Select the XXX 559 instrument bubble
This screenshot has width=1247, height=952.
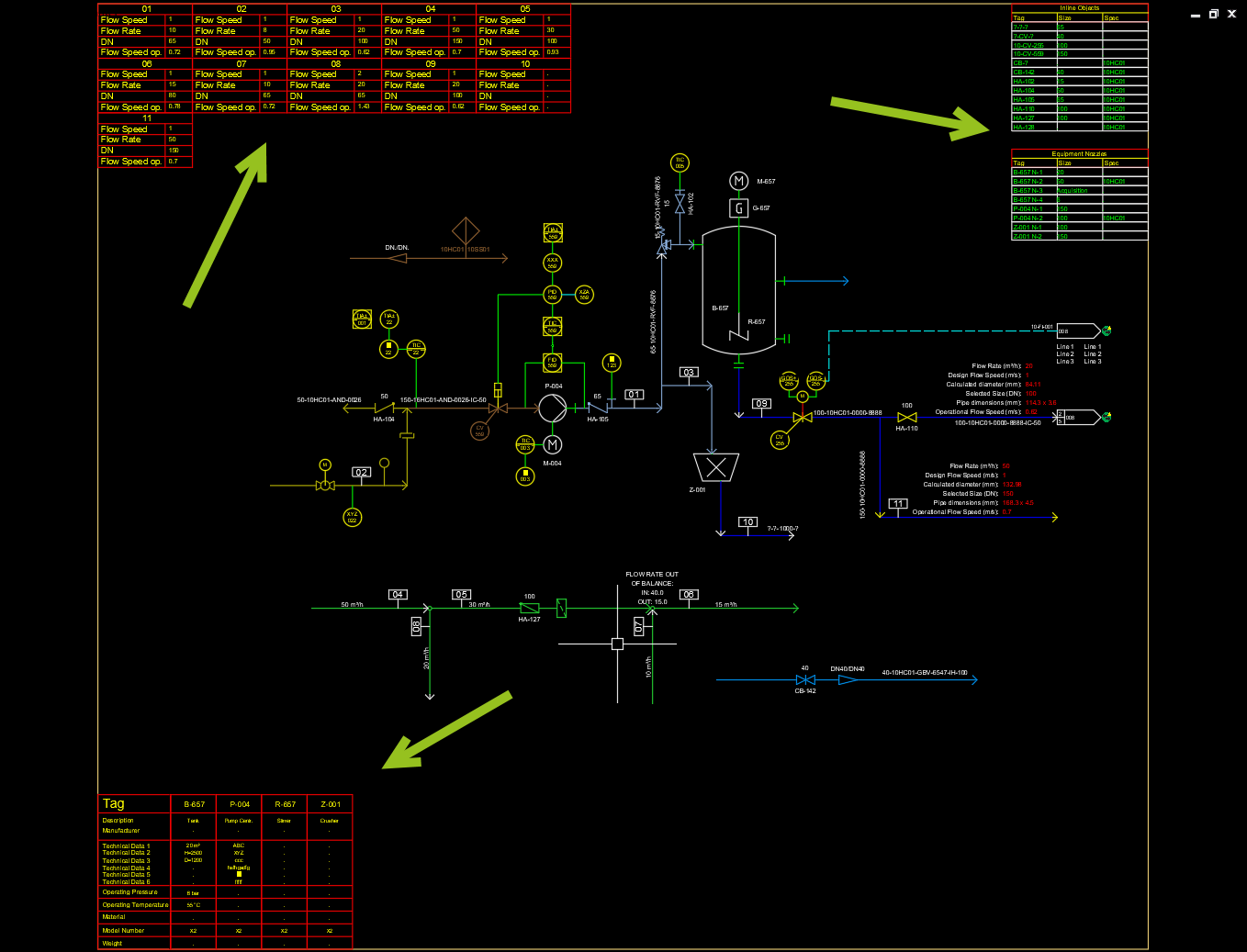coord(552,263)
